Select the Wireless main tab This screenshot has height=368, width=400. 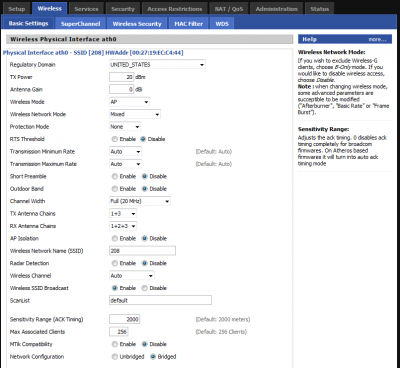point(50,8)
